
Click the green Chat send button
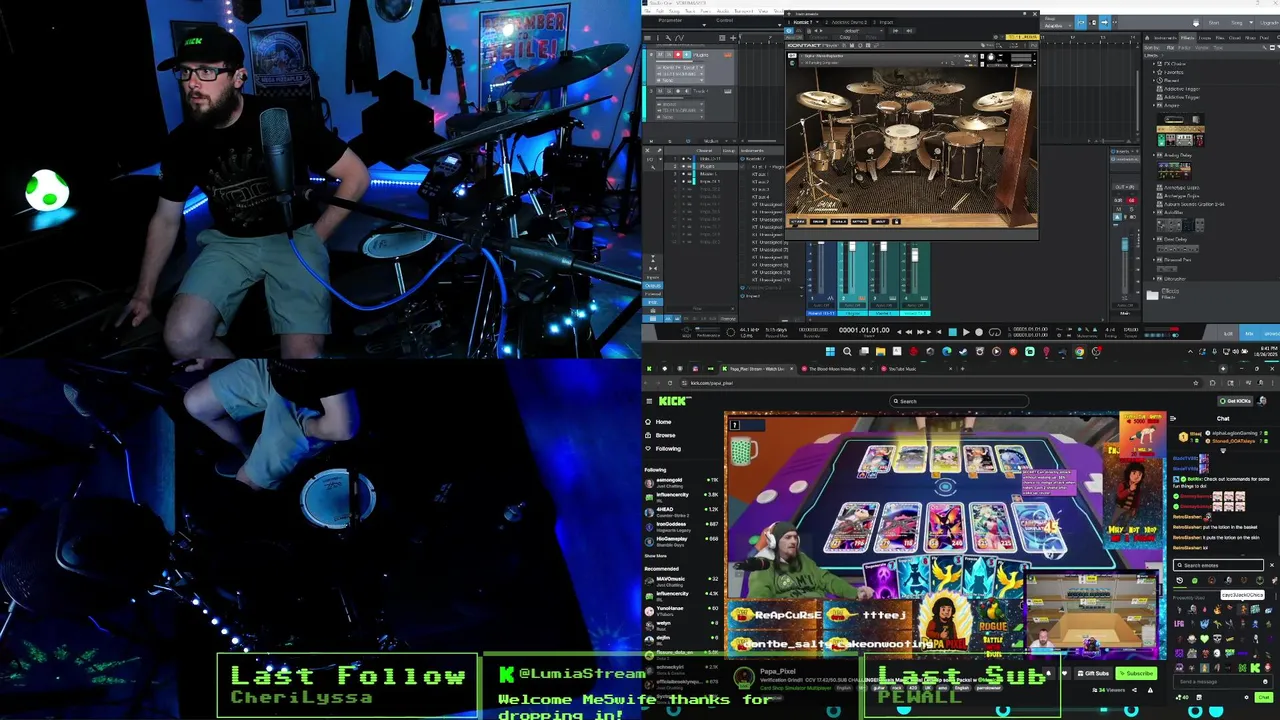[x=1264, y=697]
